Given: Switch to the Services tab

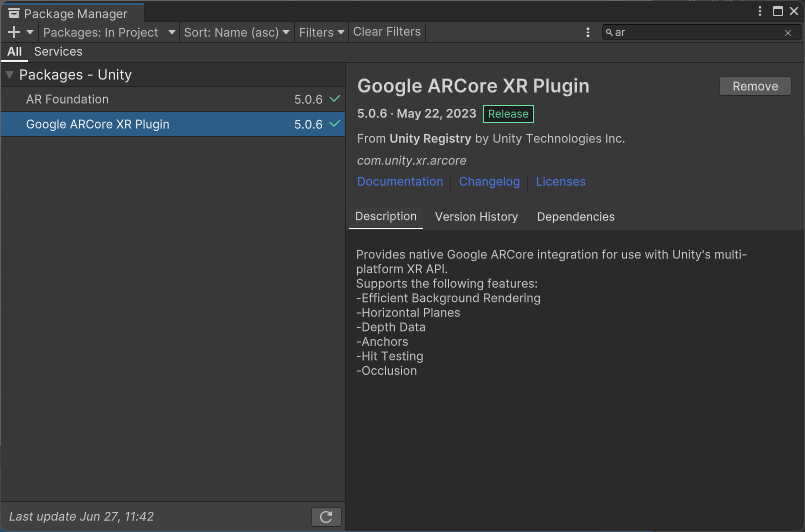Looking at the screenshot, I should pyautogui.click(x=58, y=52).
